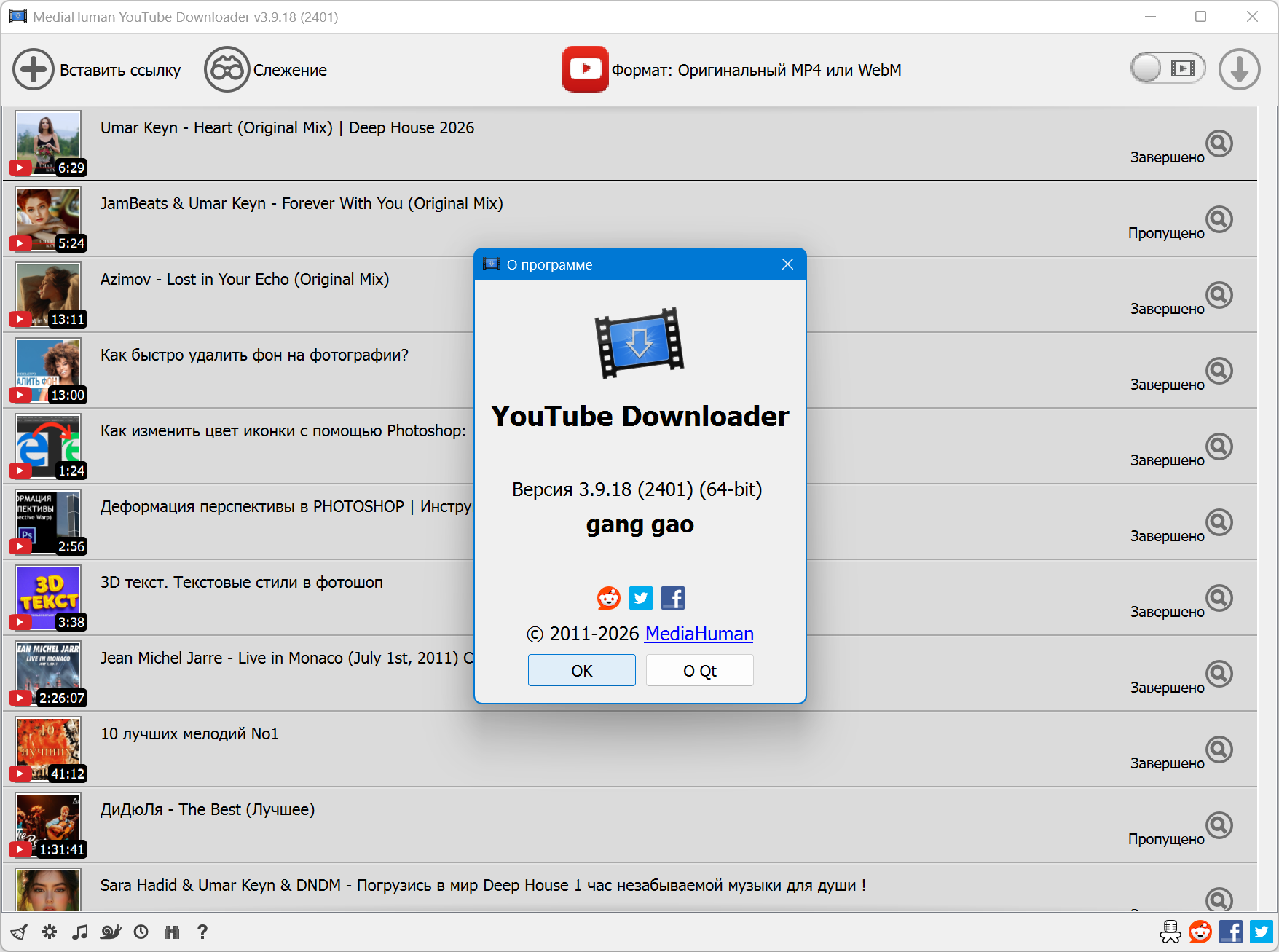
Task: Click magnifier icon for ДиДюЛя The Best row
Action: [x=1219, y=825]
